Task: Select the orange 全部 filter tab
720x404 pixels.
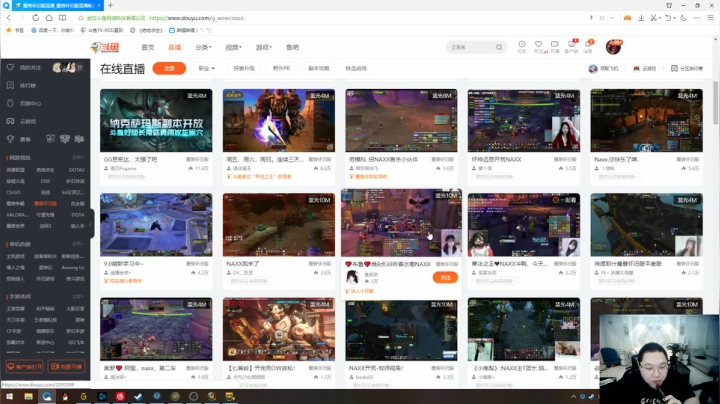Action: (x=169, y=68)
